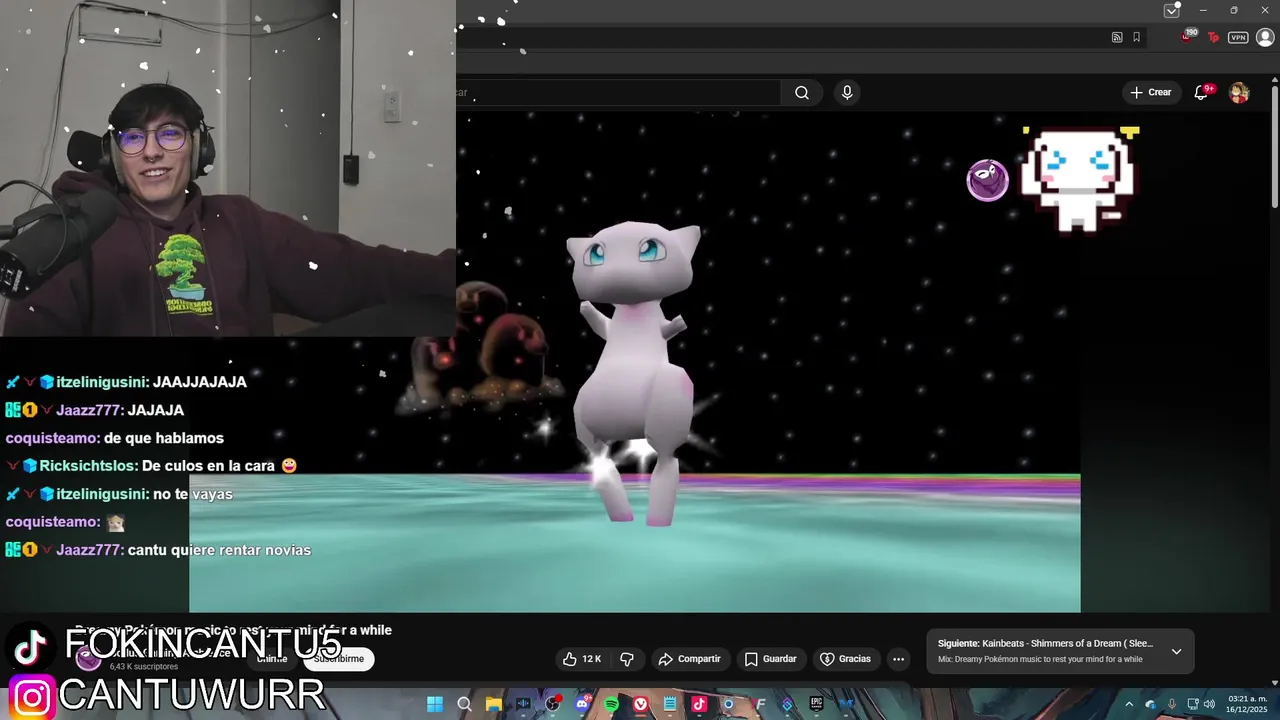Like the video with 12 K thumbs up
1280x720 pixels.
tap(582, 659)
